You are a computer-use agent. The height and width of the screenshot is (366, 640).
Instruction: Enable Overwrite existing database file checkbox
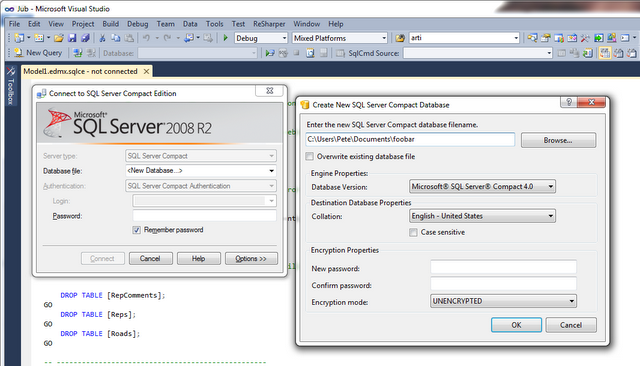click(310, 156)
